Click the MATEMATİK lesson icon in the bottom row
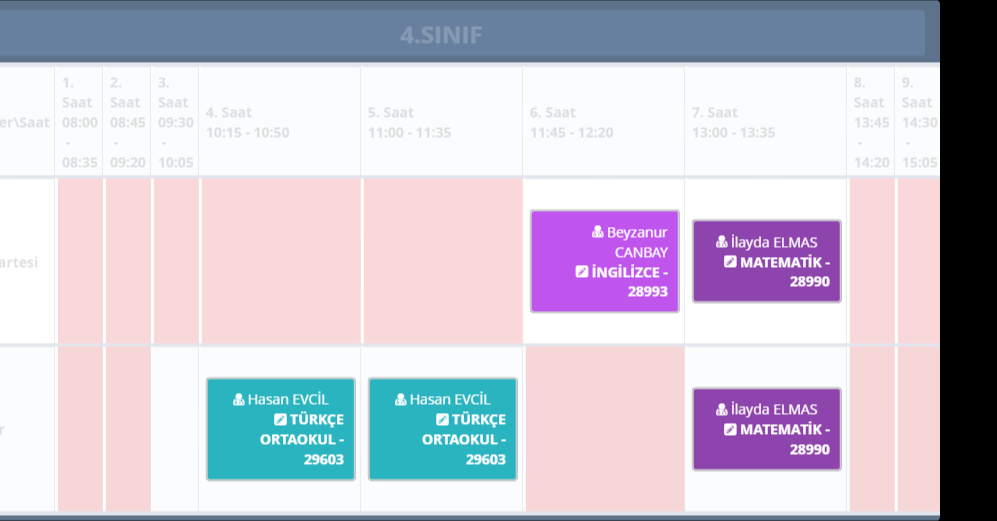 coord(730,429)
